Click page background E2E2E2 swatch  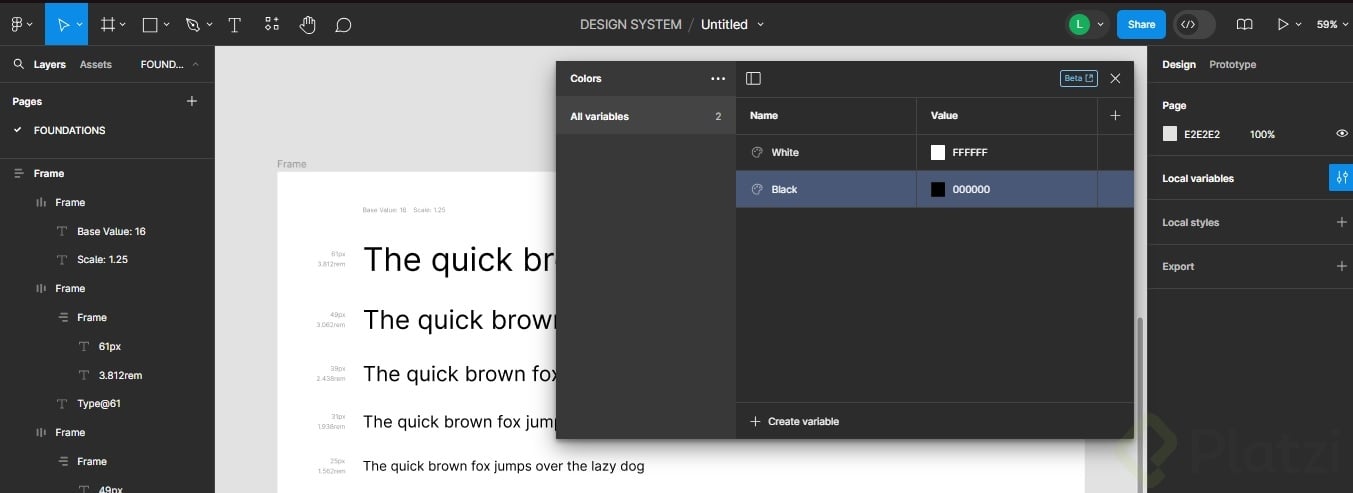[x=1169, y=134]
